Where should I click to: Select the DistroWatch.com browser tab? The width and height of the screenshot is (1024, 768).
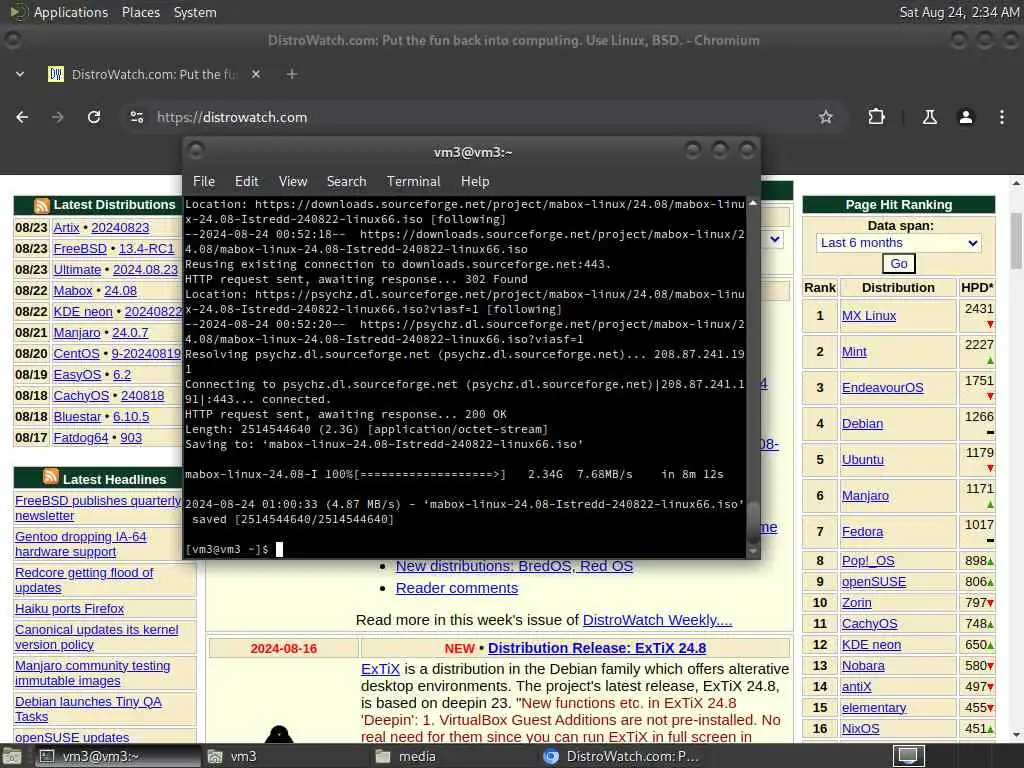[x=154, y=74]
